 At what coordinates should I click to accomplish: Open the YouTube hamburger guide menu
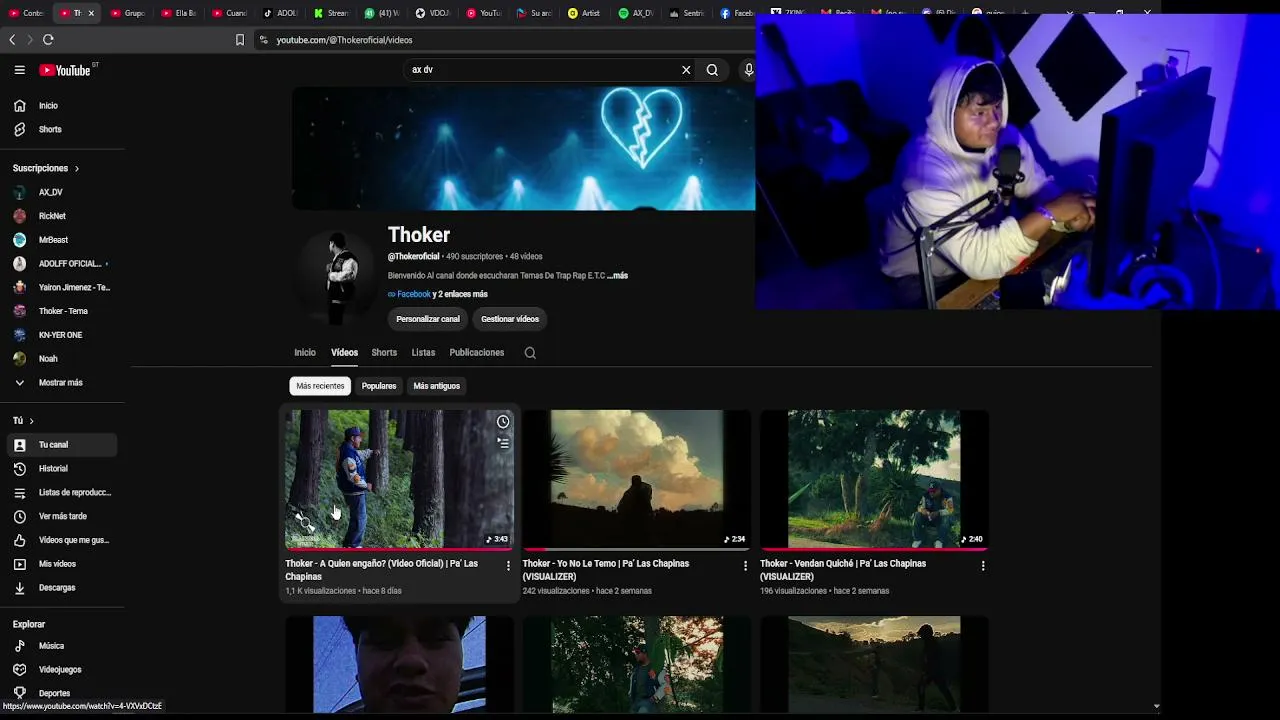coord(19,70)
